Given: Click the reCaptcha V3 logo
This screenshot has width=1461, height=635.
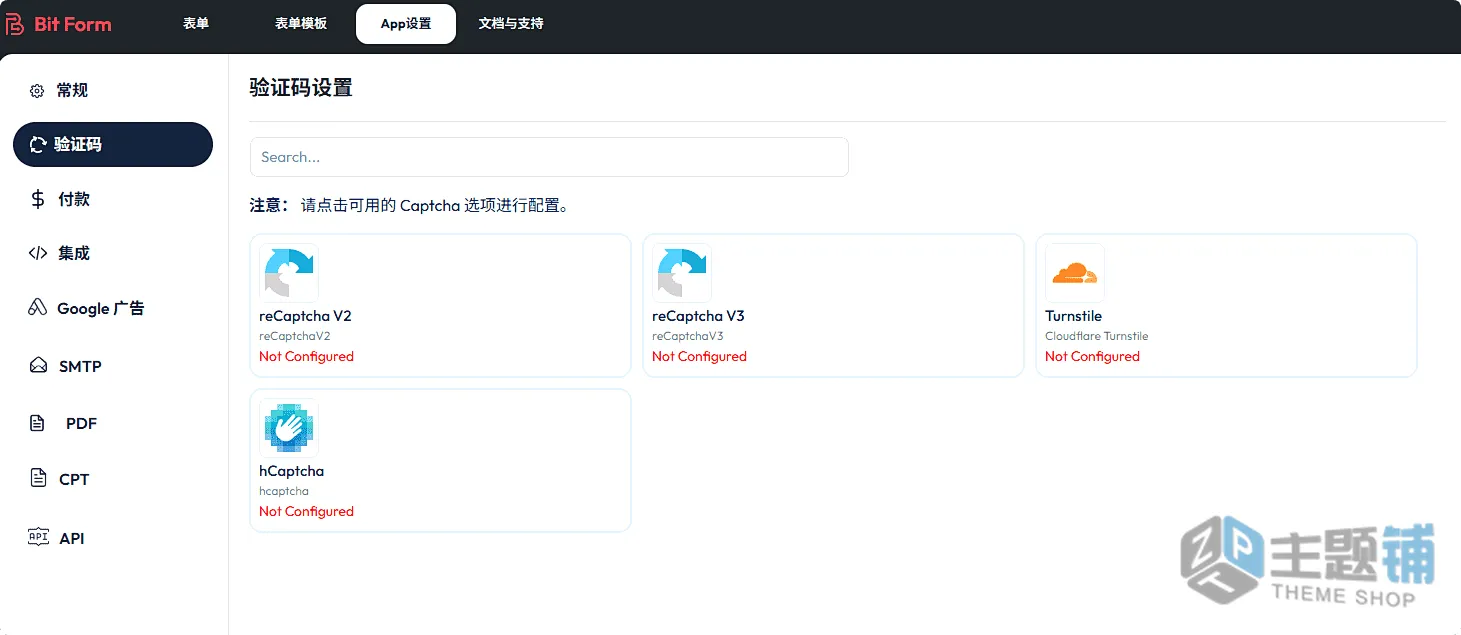Looking at the screenshot, I should [x=682, y=273].
